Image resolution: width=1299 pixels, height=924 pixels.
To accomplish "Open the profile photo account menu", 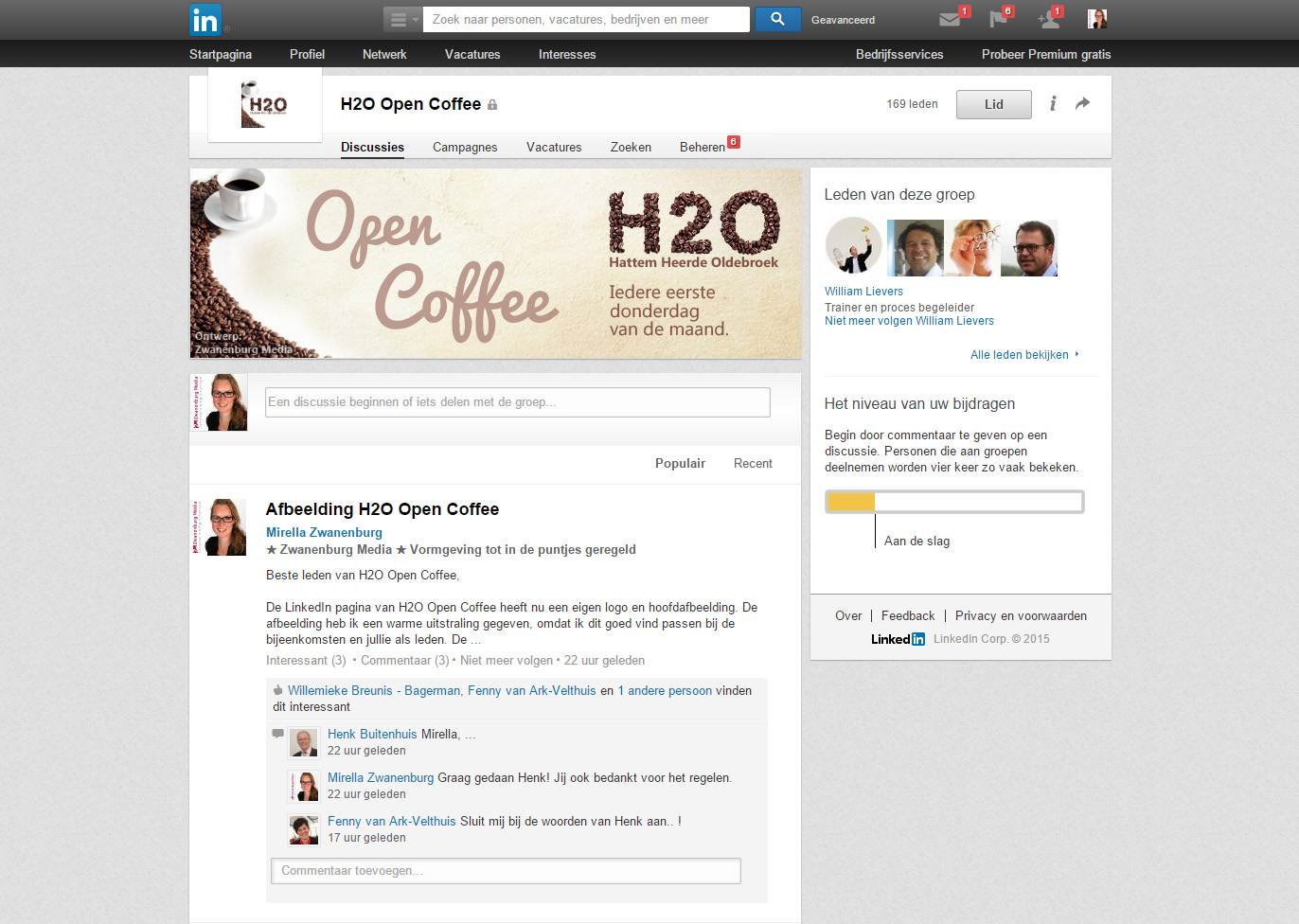I will point(1097,19).
